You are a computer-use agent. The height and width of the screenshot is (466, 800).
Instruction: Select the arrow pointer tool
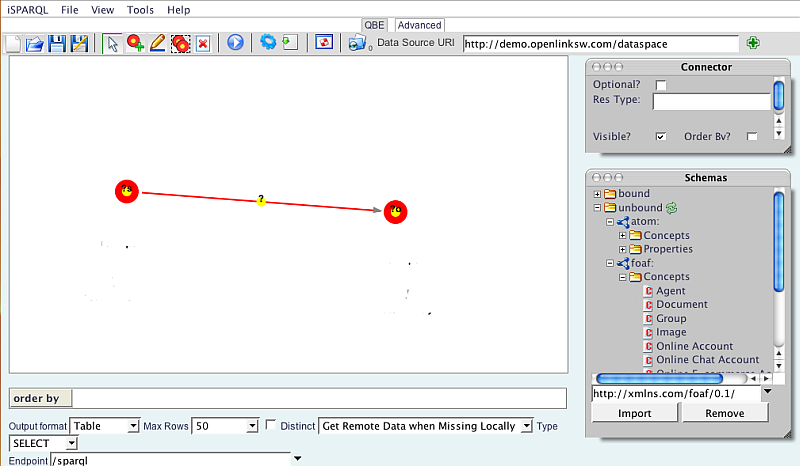(x=112, y=43)
